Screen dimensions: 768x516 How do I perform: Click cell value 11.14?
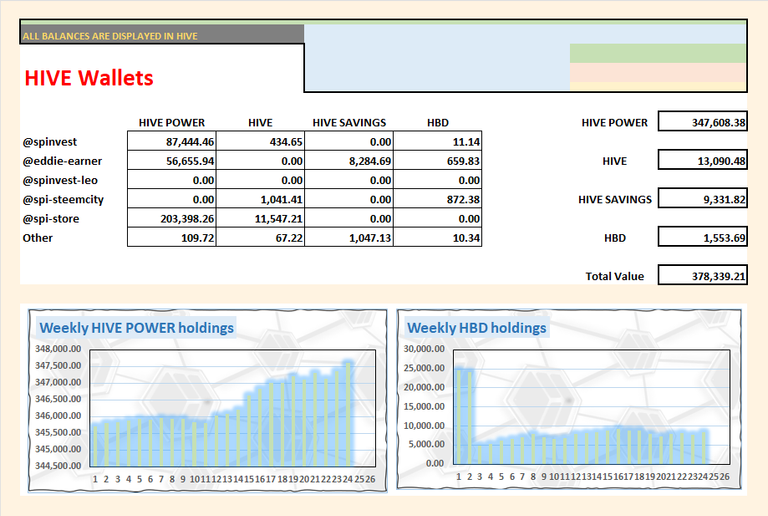(437, 141)
